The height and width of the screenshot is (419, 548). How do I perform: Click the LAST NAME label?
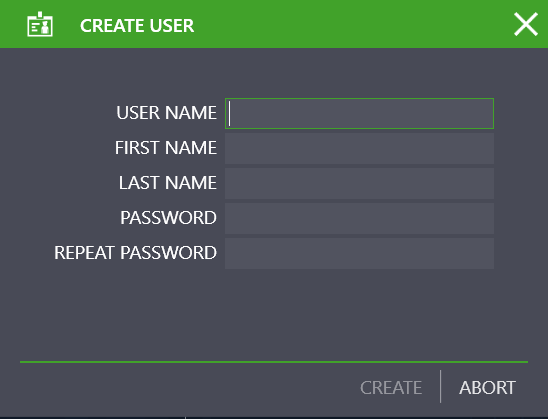click(x=168, y=183)
